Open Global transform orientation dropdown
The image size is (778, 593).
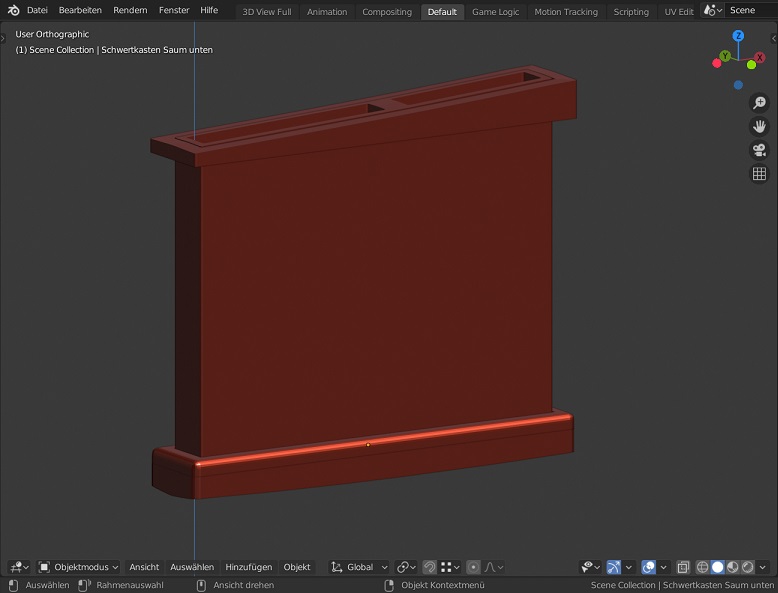pos(360,567)
